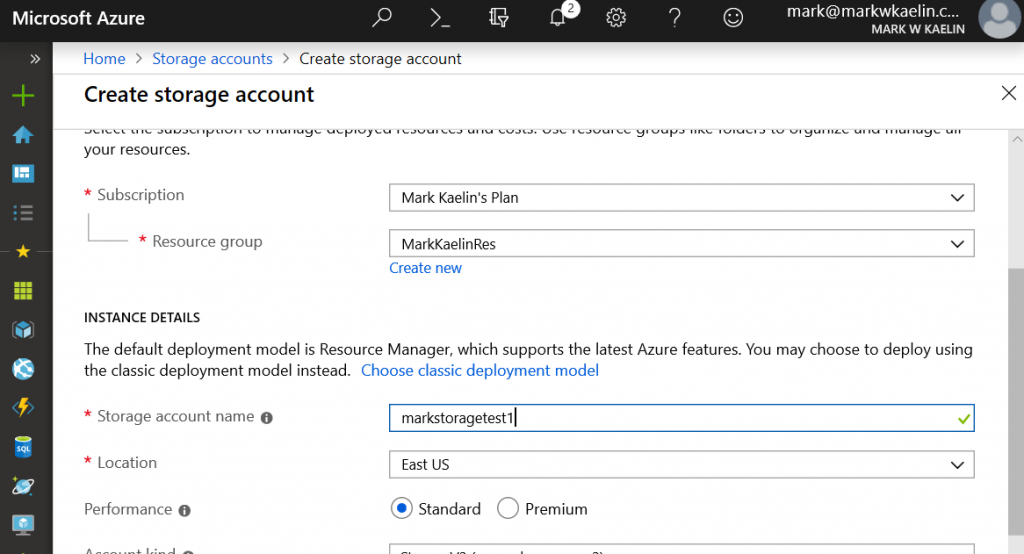Open help question mark icon
The image size is (1024, 554).
pos(675,18)
